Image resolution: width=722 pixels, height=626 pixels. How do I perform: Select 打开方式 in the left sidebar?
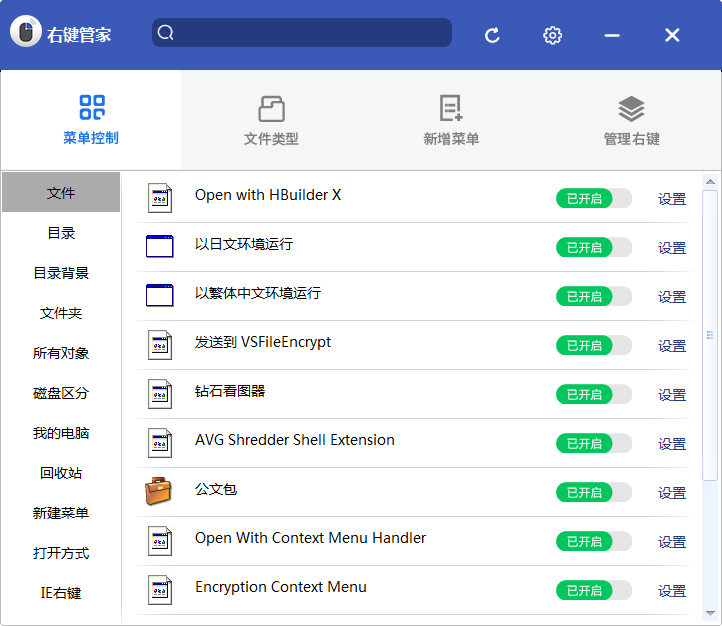pos(61,553)
